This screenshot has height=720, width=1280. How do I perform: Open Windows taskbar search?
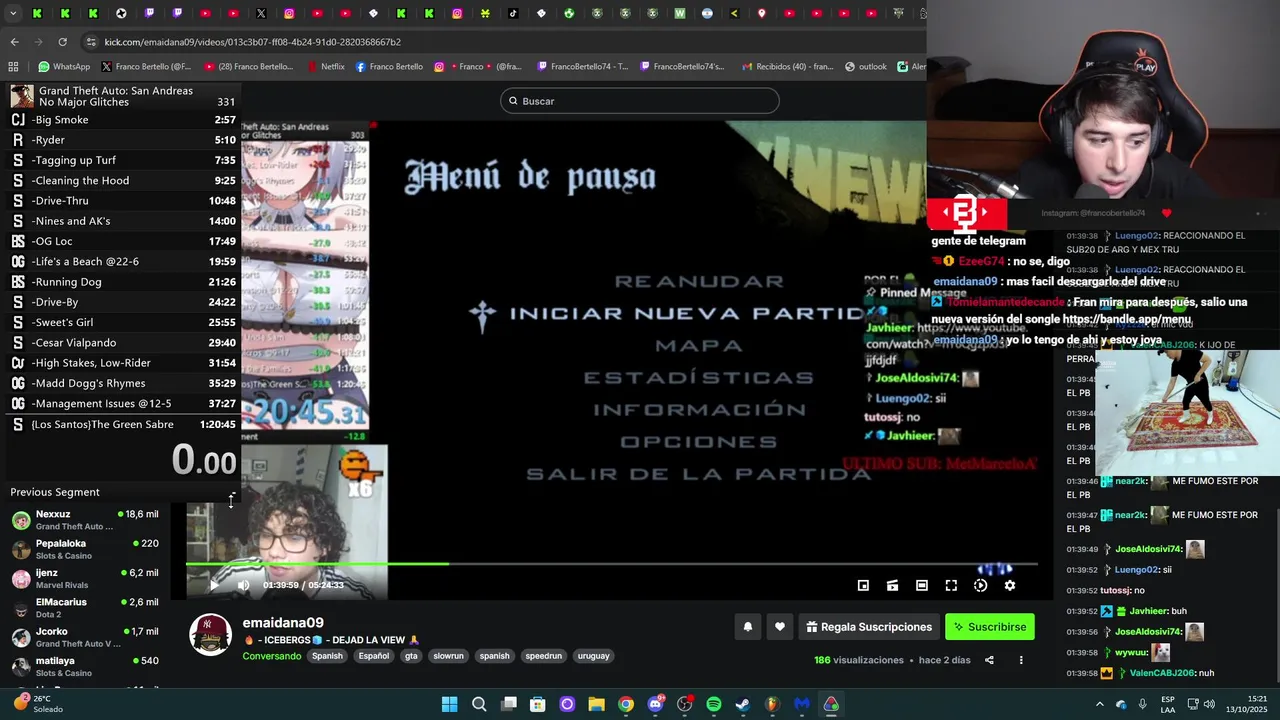tap(479, 704)
